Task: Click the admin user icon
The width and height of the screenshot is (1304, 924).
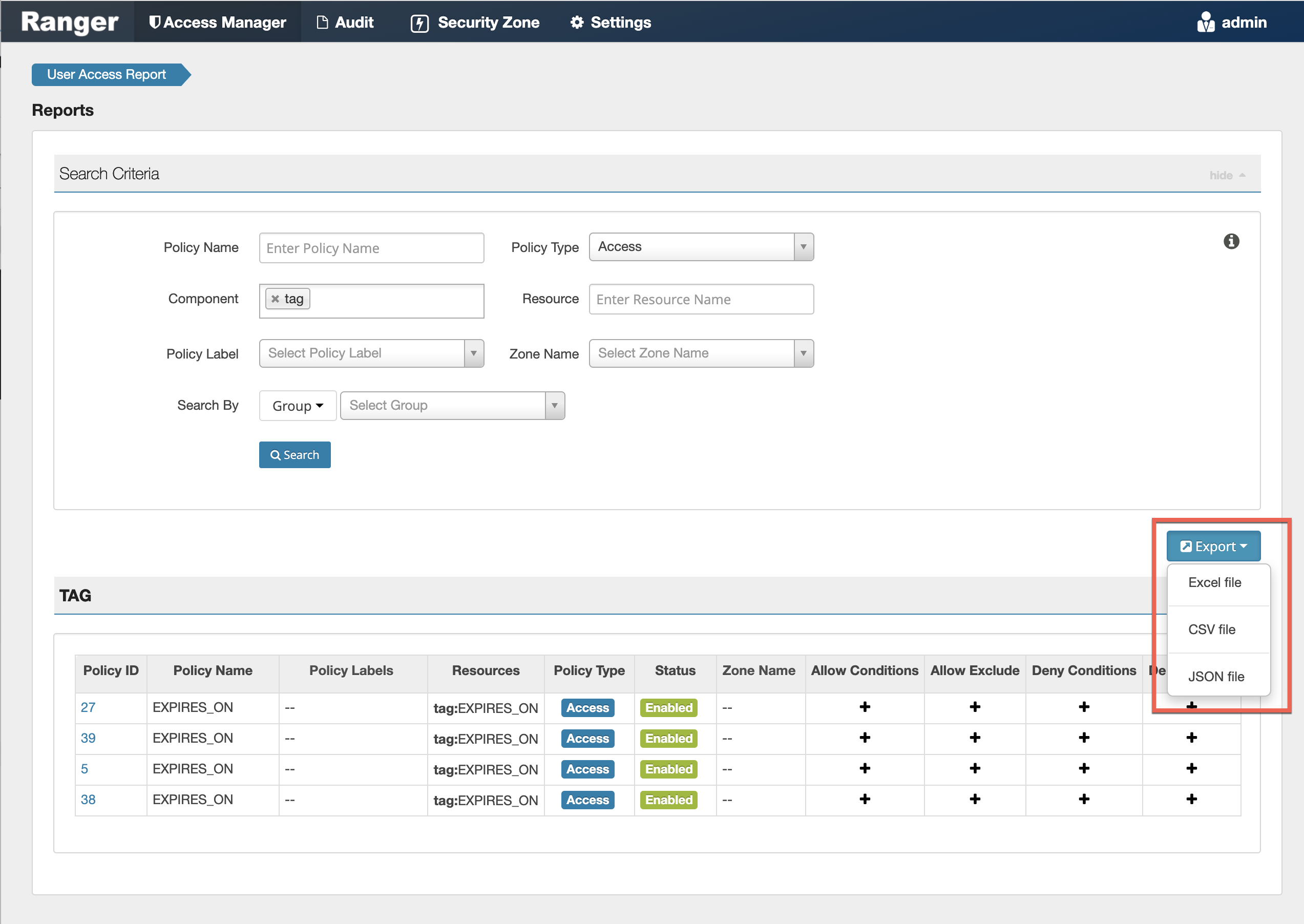Action: 1205,23
